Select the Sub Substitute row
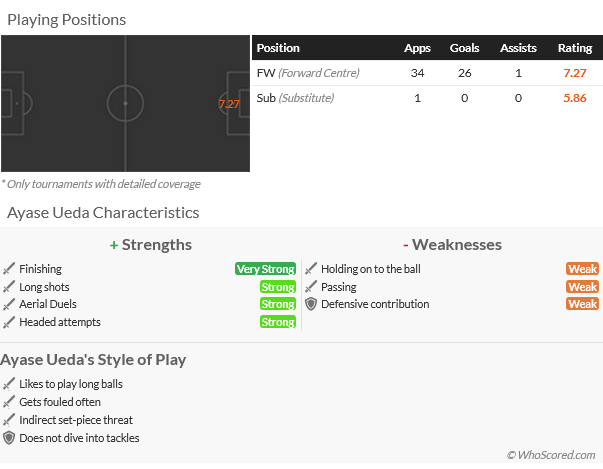This screenshot has height=469, width=603. [426, 98]
